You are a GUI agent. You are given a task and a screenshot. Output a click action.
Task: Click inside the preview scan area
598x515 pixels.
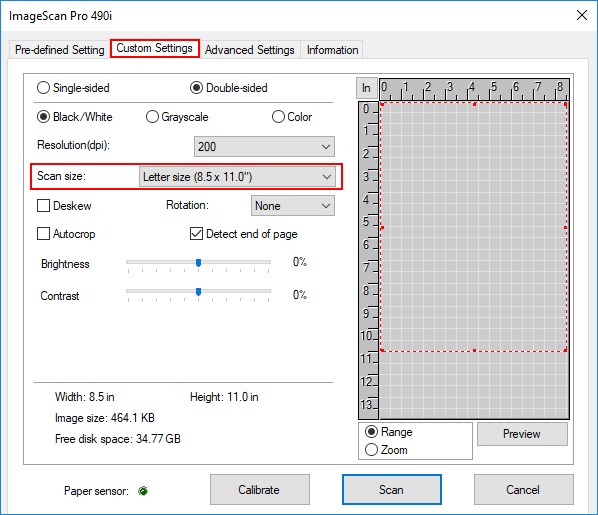tap(474, 227)
